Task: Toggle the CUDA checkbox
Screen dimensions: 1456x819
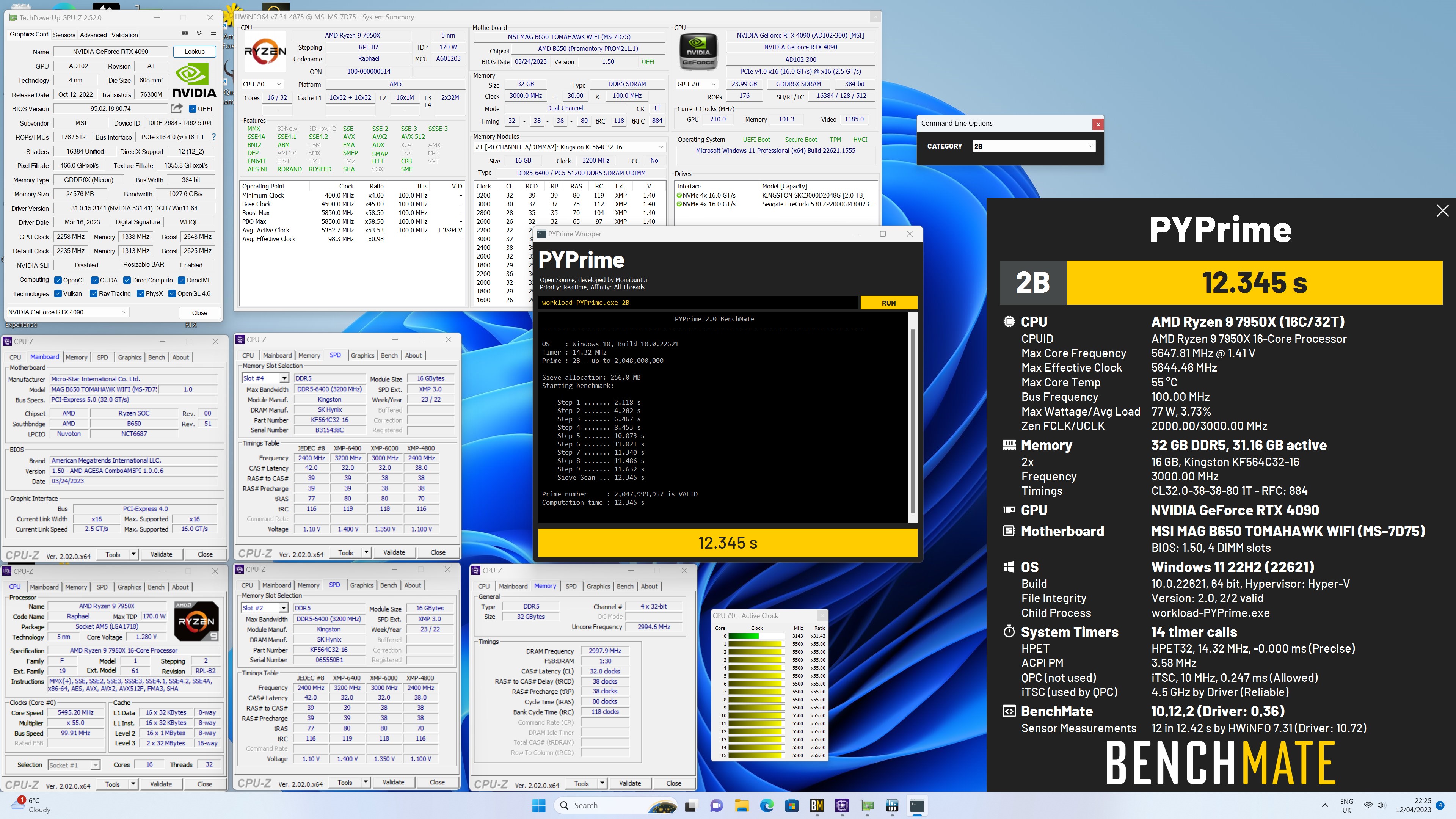Action: click(95, 280)
